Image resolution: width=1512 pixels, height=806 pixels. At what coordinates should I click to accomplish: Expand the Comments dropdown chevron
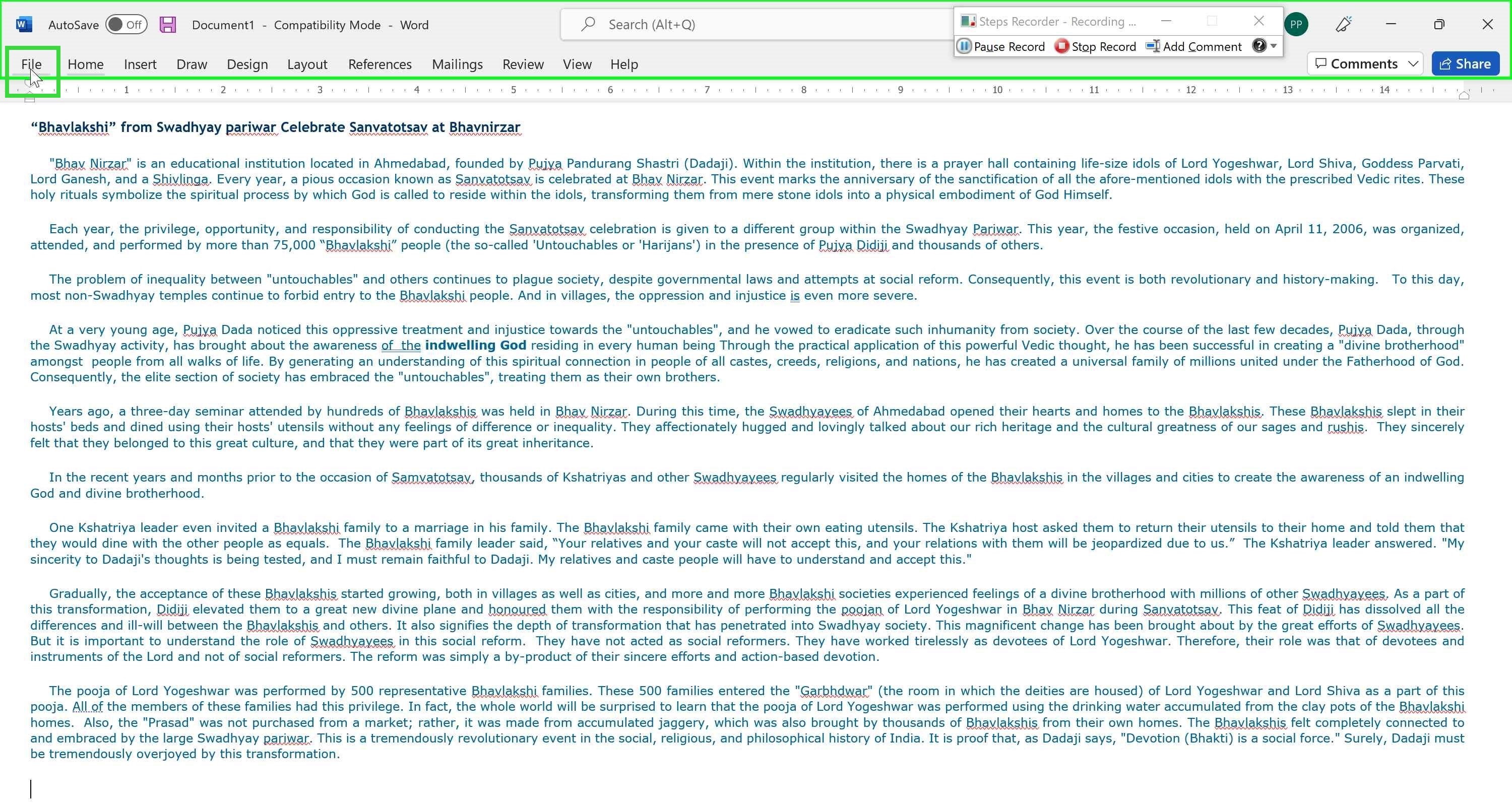click(1413, 64)
